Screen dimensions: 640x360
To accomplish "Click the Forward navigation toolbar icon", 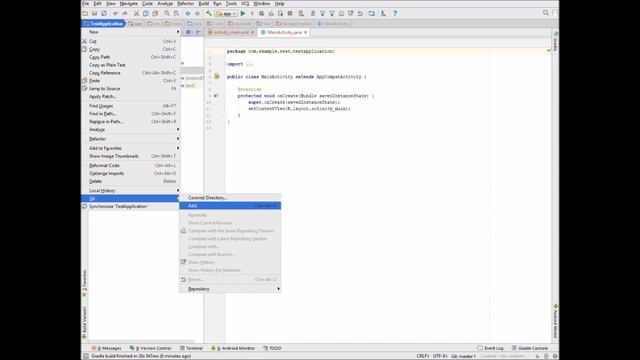I will 197,13.
